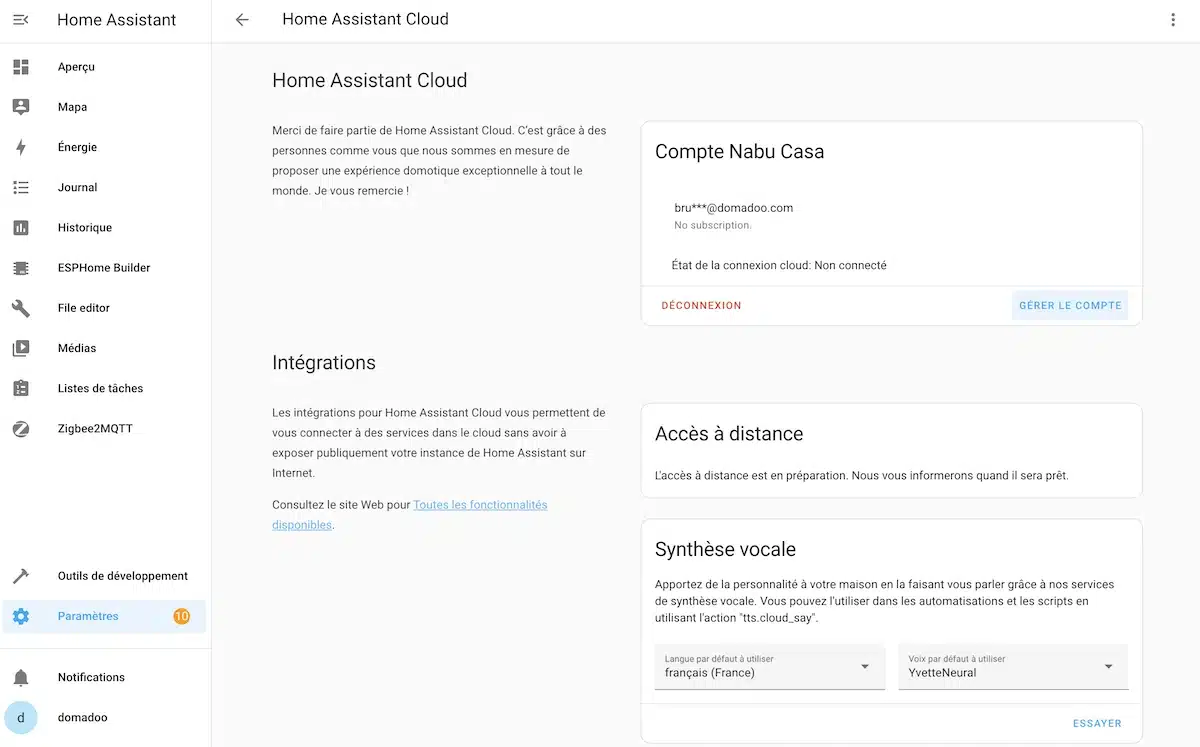Go to the Énergie page
The width and height of the screenshot is (1200, 747).
click(x=105, y=147)
